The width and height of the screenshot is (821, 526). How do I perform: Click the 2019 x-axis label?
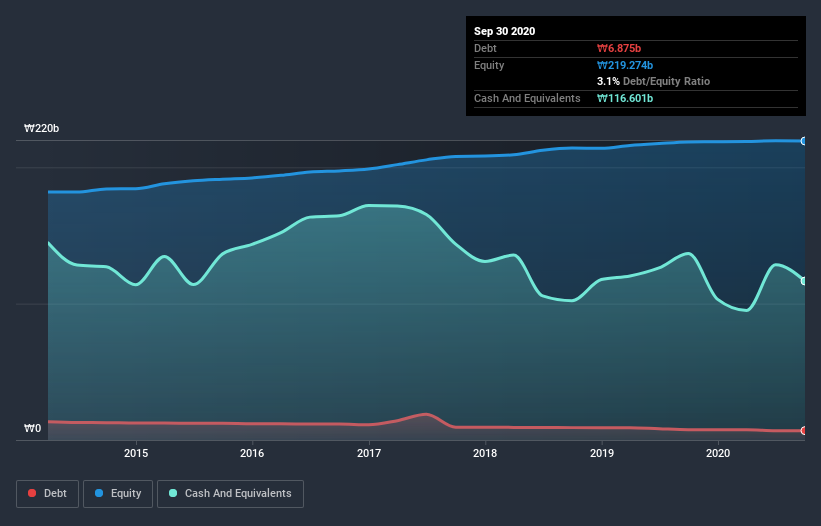[602, 453]
